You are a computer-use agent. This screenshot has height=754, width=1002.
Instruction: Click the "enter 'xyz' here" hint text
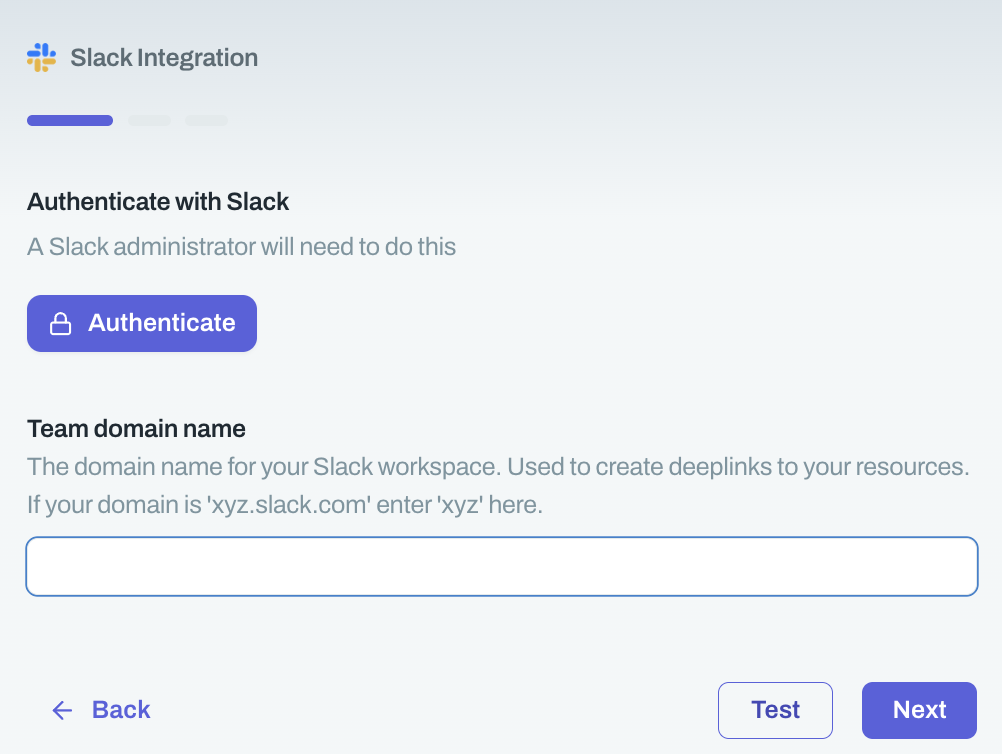(462, 505)
